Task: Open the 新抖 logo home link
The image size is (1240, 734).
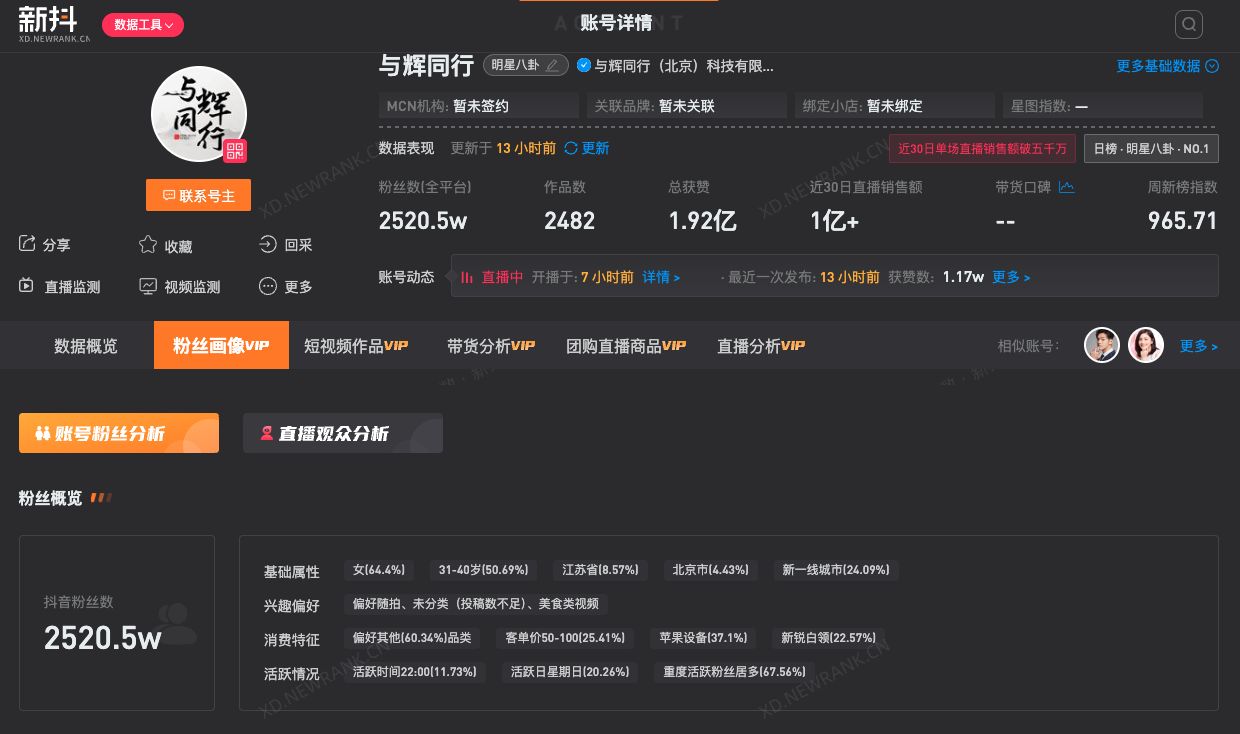Action: coord(54,24)
